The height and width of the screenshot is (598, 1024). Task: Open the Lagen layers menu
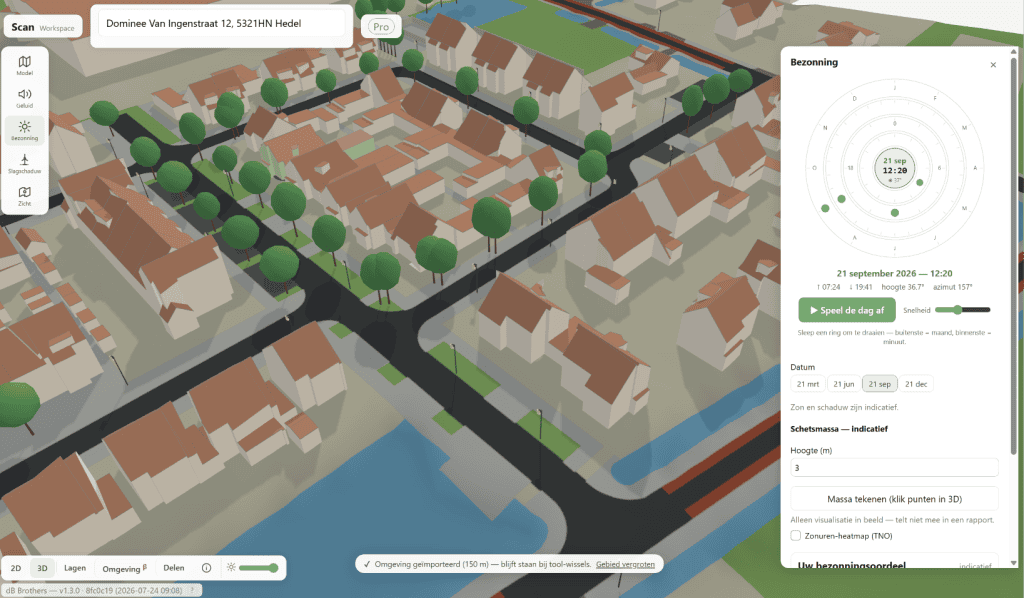74,568
